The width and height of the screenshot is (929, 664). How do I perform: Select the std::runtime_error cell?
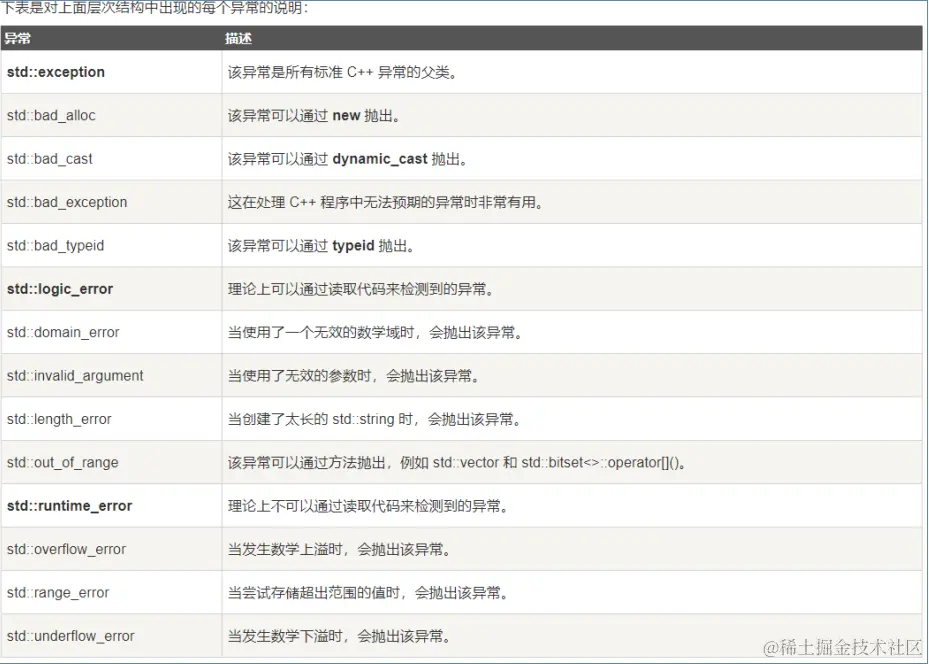(x=69, y=506)
